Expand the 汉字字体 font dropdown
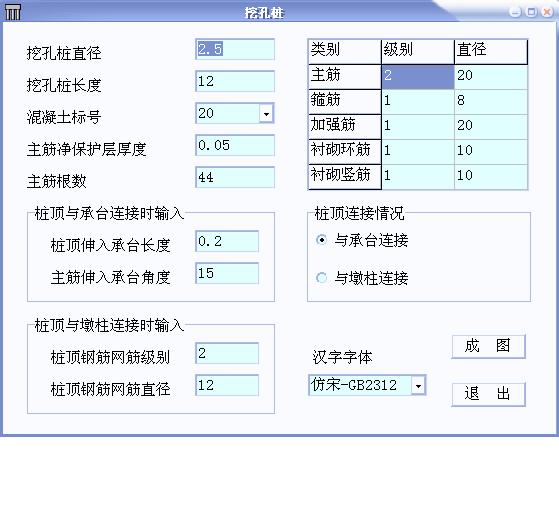 pyautogui.click(x=418, y=386)
